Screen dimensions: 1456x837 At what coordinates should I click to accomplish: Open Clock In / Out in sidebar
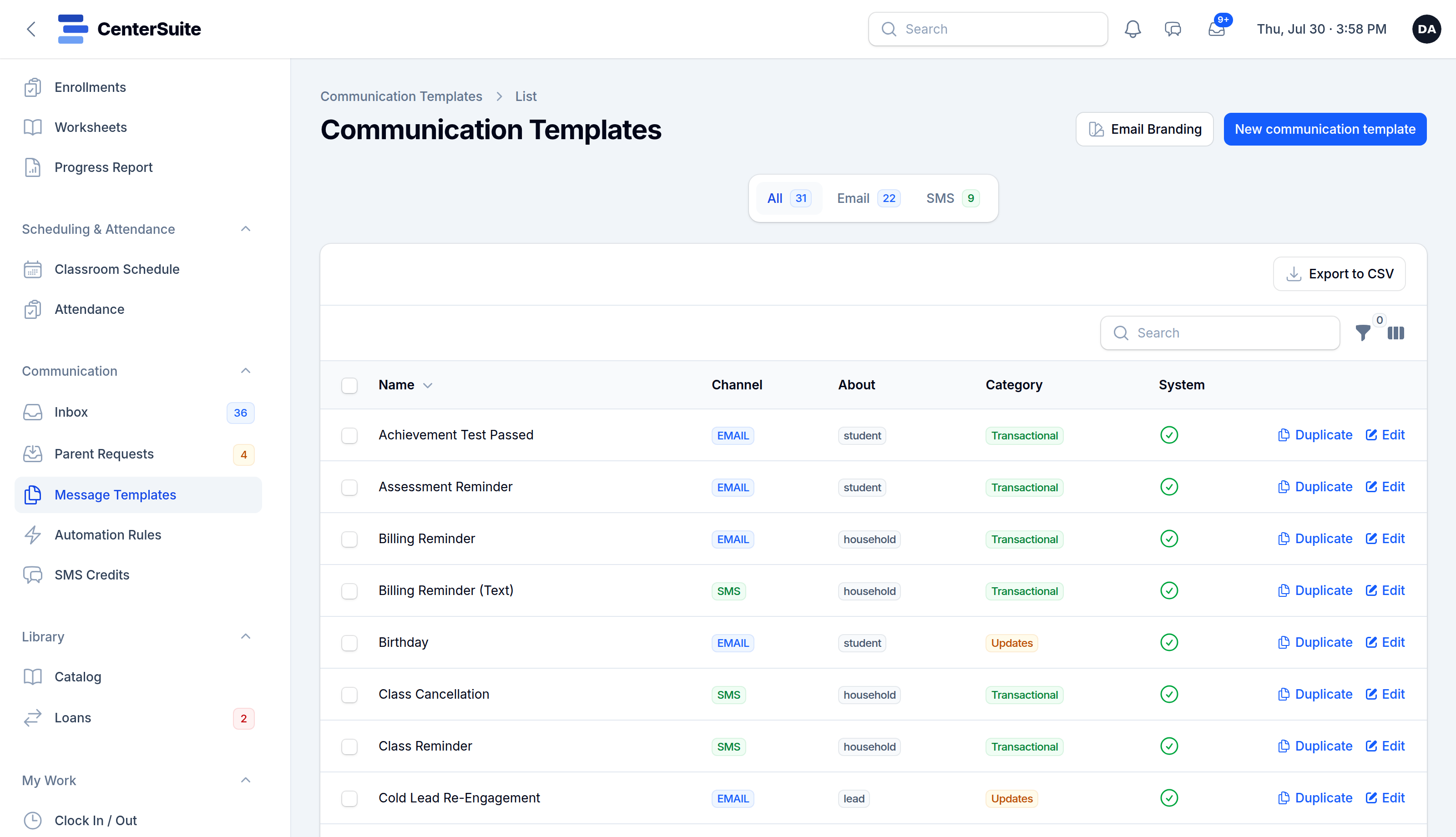coord(138,820)
